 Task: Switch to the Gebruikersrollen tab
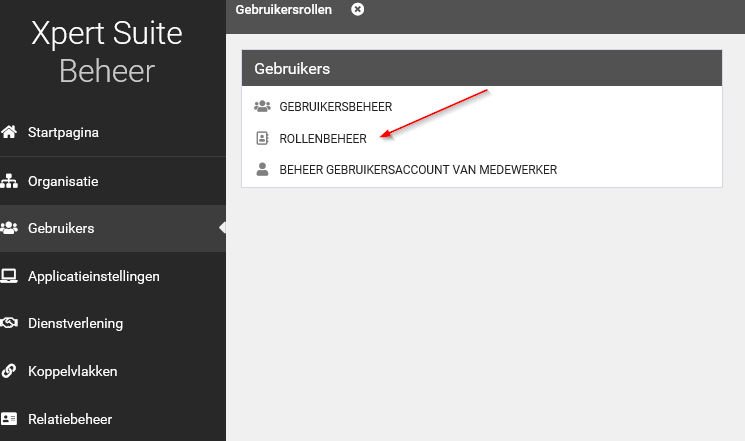[x=283, y=10]
